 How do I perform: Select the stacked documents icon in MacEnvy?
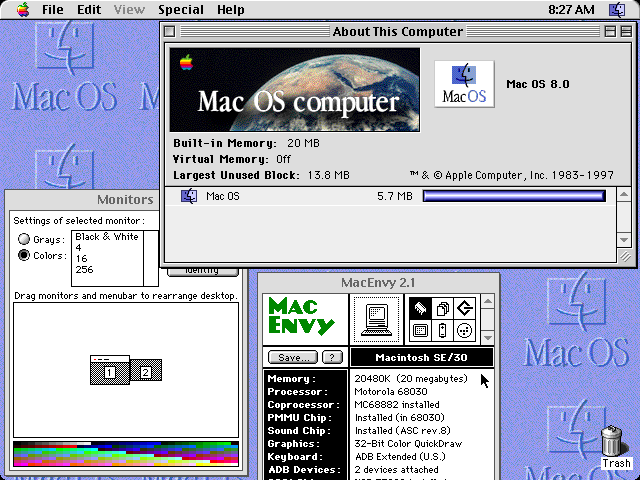point(442,308)
